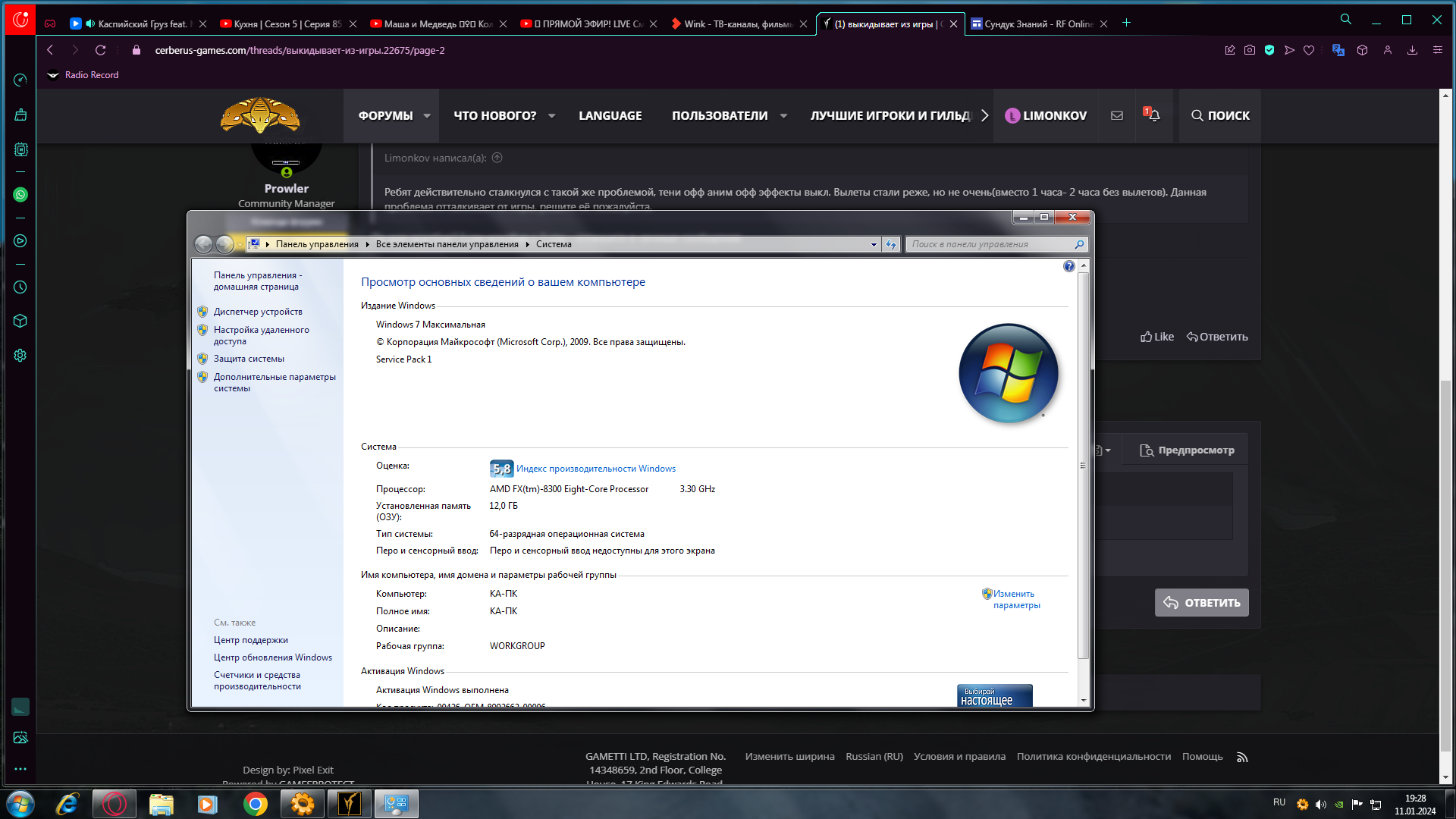Open the sidebar player icon
Screen dimensions: 1456x819
pos(20,241)
